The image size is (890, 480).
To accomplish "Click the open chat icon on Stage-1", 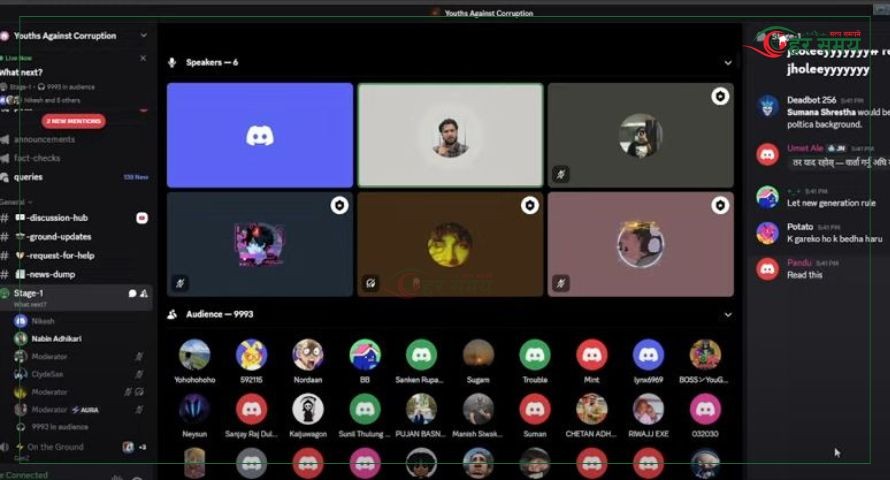I will pos(132,293).
